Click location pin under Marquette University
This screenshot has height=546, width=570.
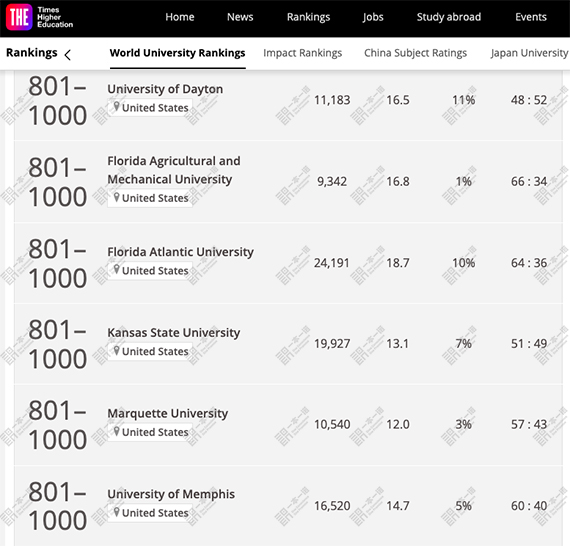click(x=116, y=431)
